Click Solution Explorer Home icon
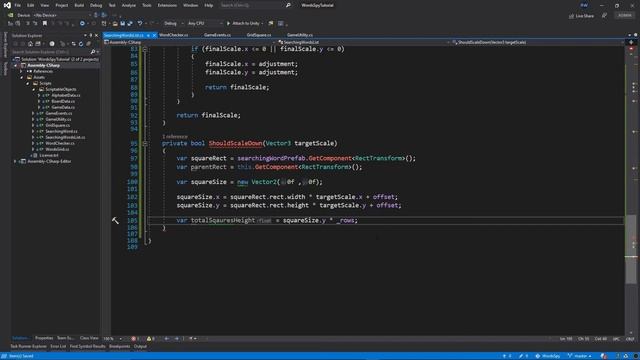This screenshot has height=360, width=640. 31,44
